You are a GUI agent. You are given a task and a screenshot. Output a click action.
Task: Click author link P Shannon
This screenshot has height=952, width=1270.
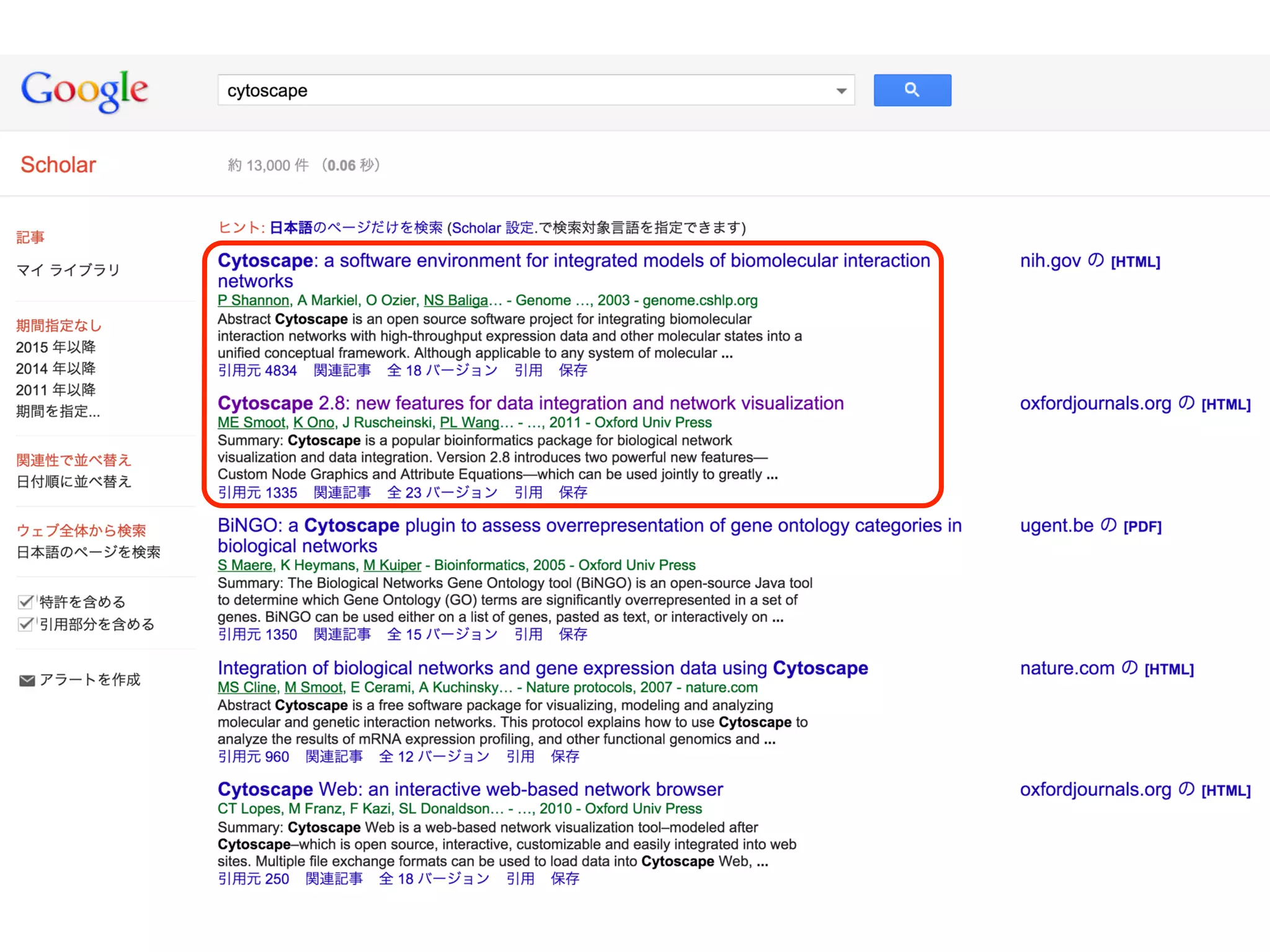253,301
